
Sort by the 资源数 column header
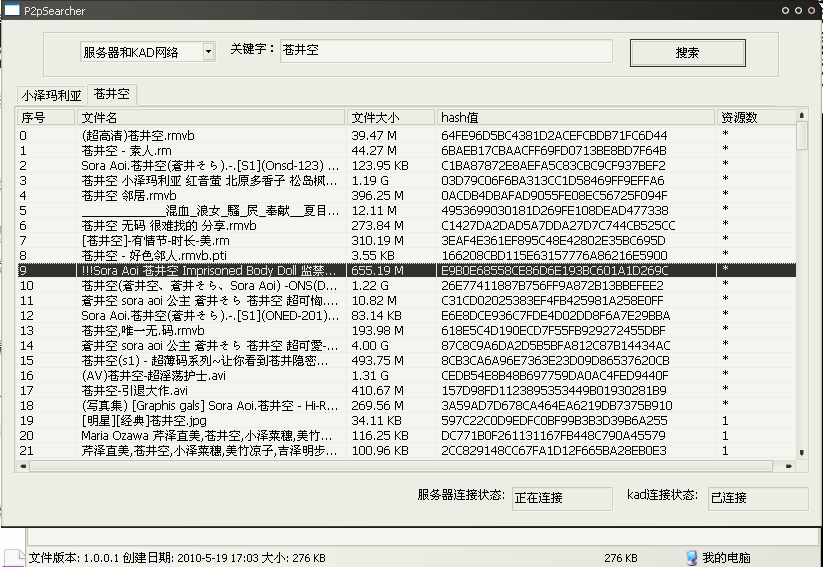point(756,117)
